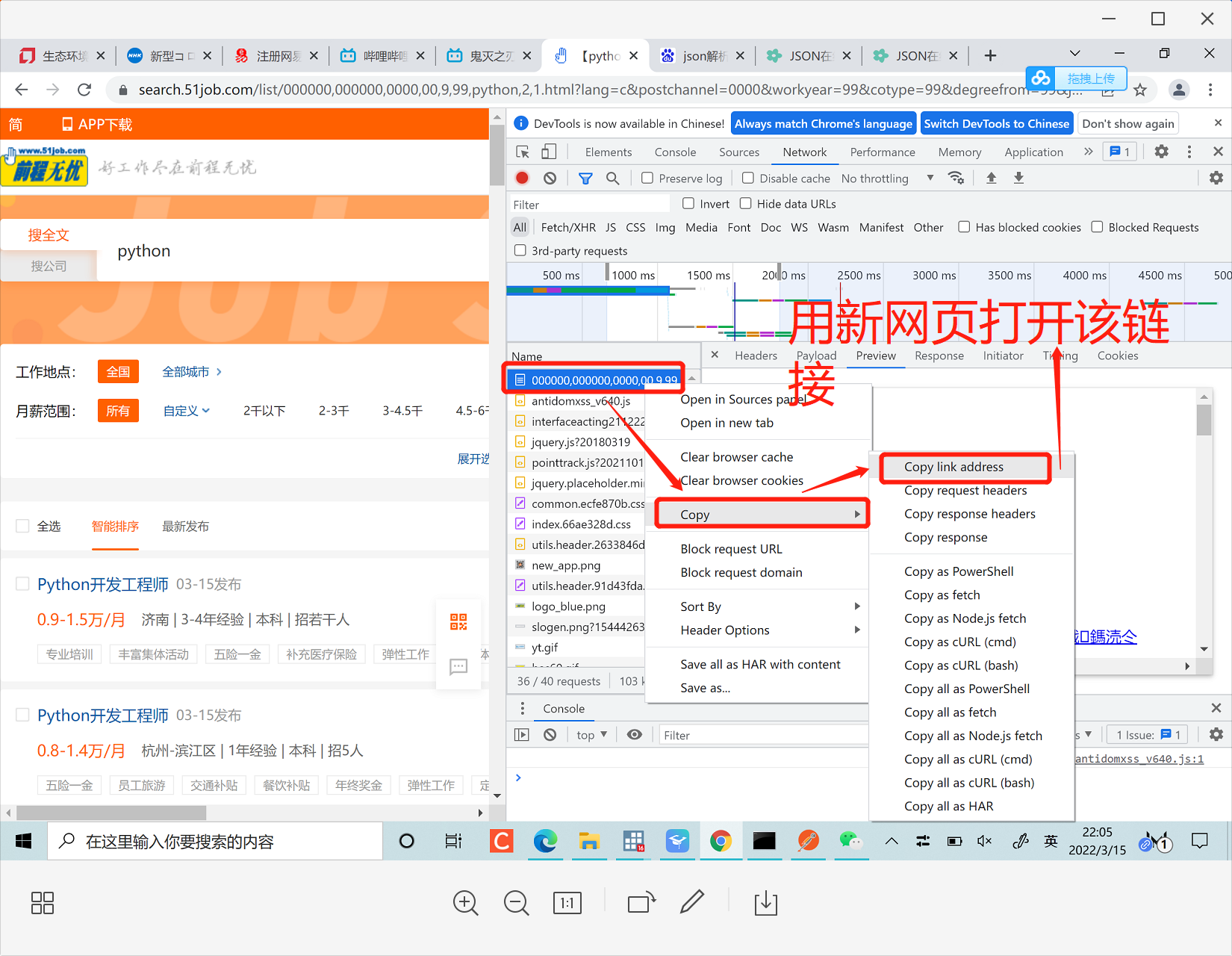Image resolution: width=1232 pixels, height=956 pixels.
Task: Expand 全部城市 city list
Action: (192, 372)
